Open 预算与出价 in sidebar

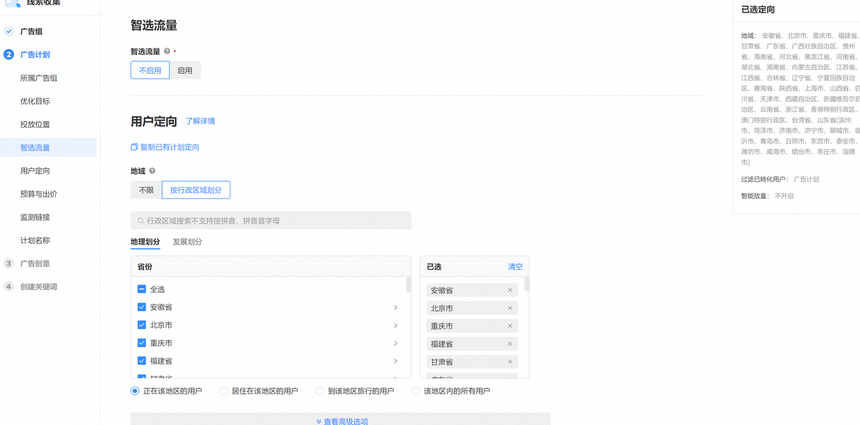(x=38, y=194)
